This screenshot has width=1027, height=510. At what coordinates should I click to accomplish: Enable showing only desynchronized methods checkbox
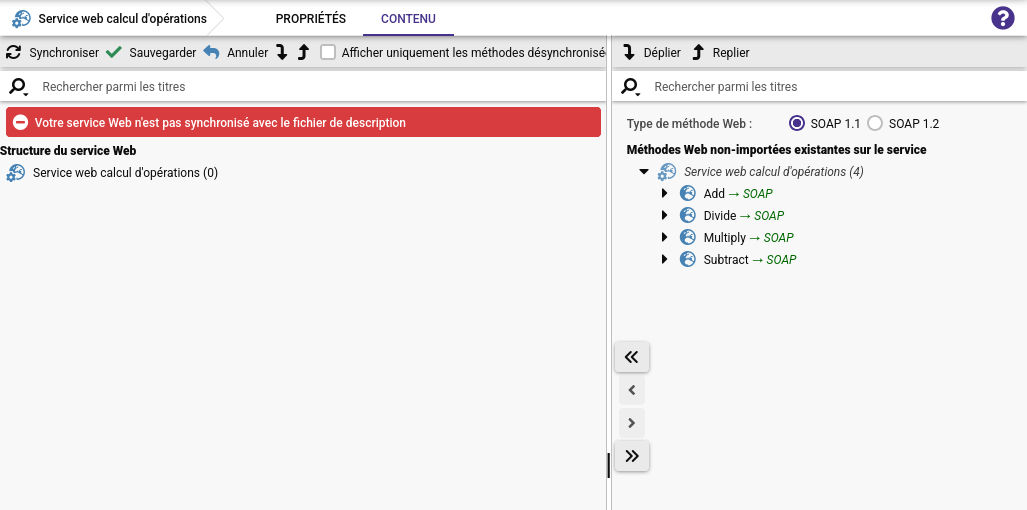[328, 52]
